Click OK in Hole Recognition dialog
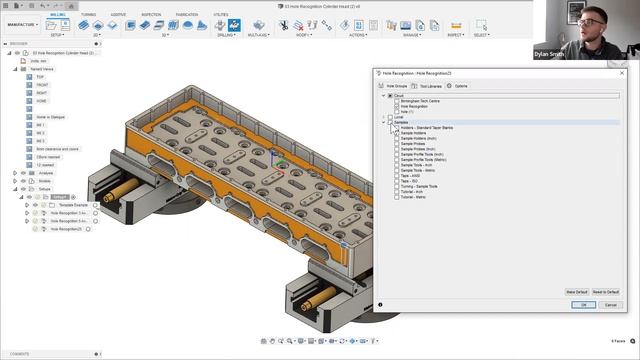Image resolution: width=640 pixels, height=360 pixels. click(x=583, y=305)
